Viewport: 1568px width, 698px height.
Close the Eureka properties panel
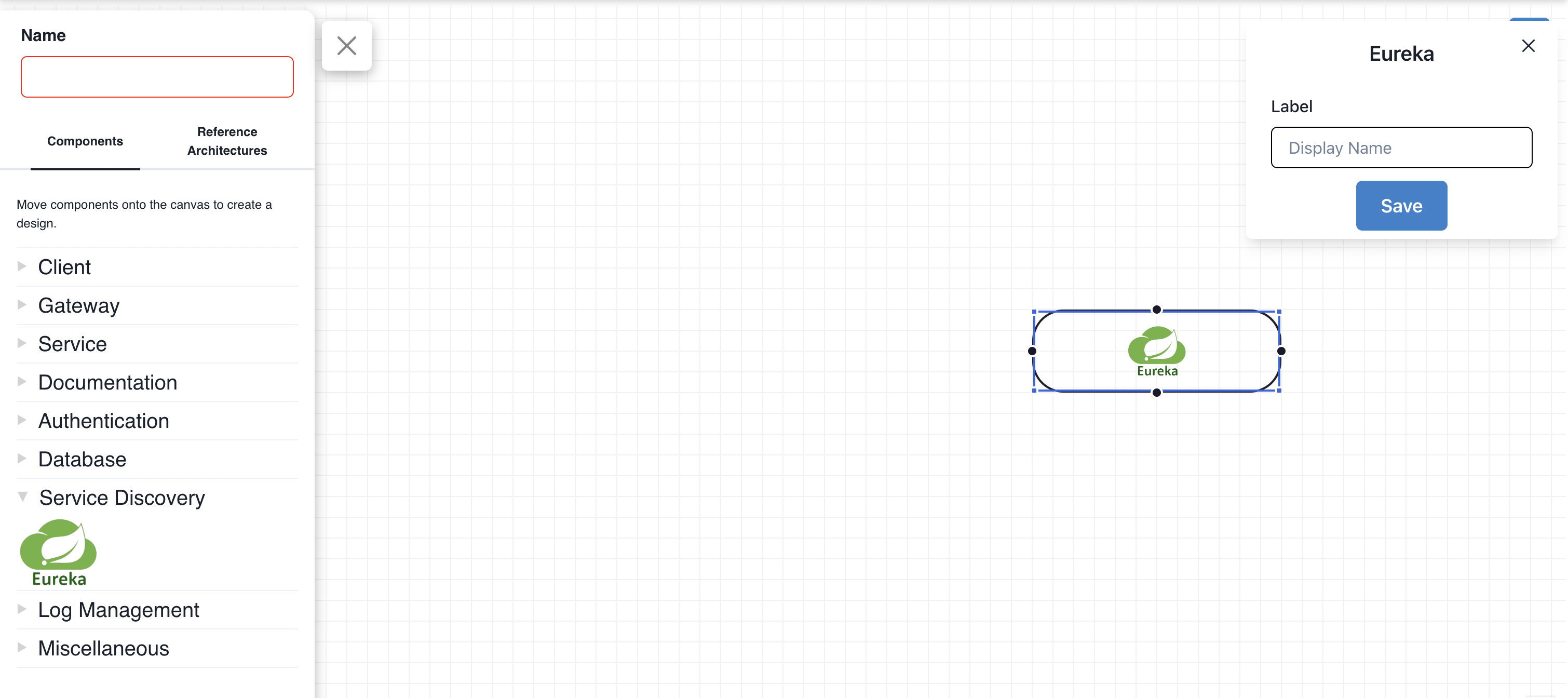click(1528, 45)
